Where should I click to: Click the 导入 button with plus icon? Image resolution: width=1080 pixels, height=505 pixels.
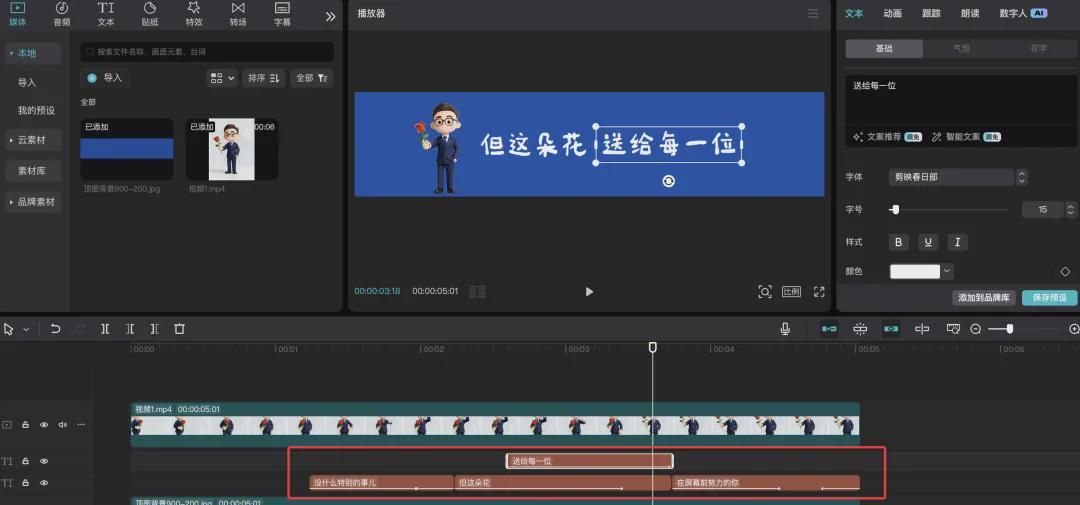point(105,78)
